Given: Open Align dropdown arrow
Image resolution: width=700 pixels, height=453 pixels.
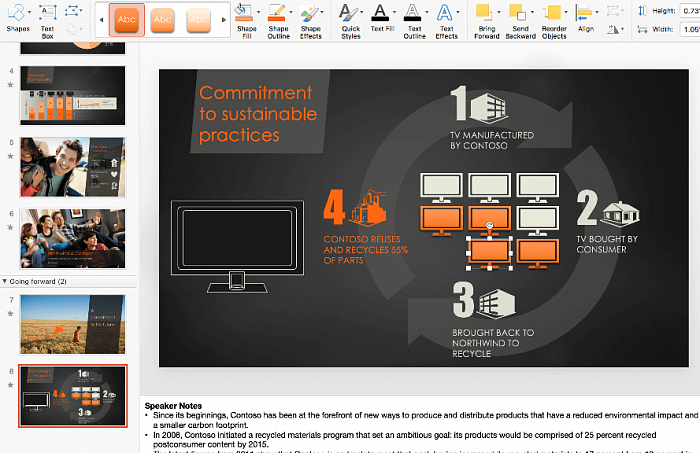Looking at the screenshot, I should [597, 12].
